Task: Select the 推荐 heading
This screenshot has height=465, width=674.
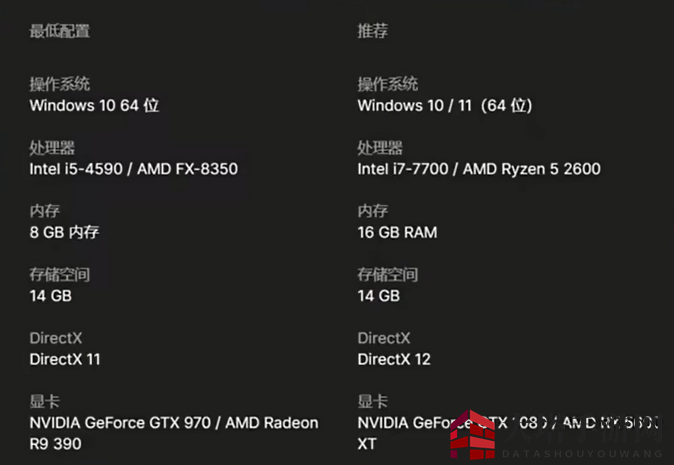Action: click(373, 31)
